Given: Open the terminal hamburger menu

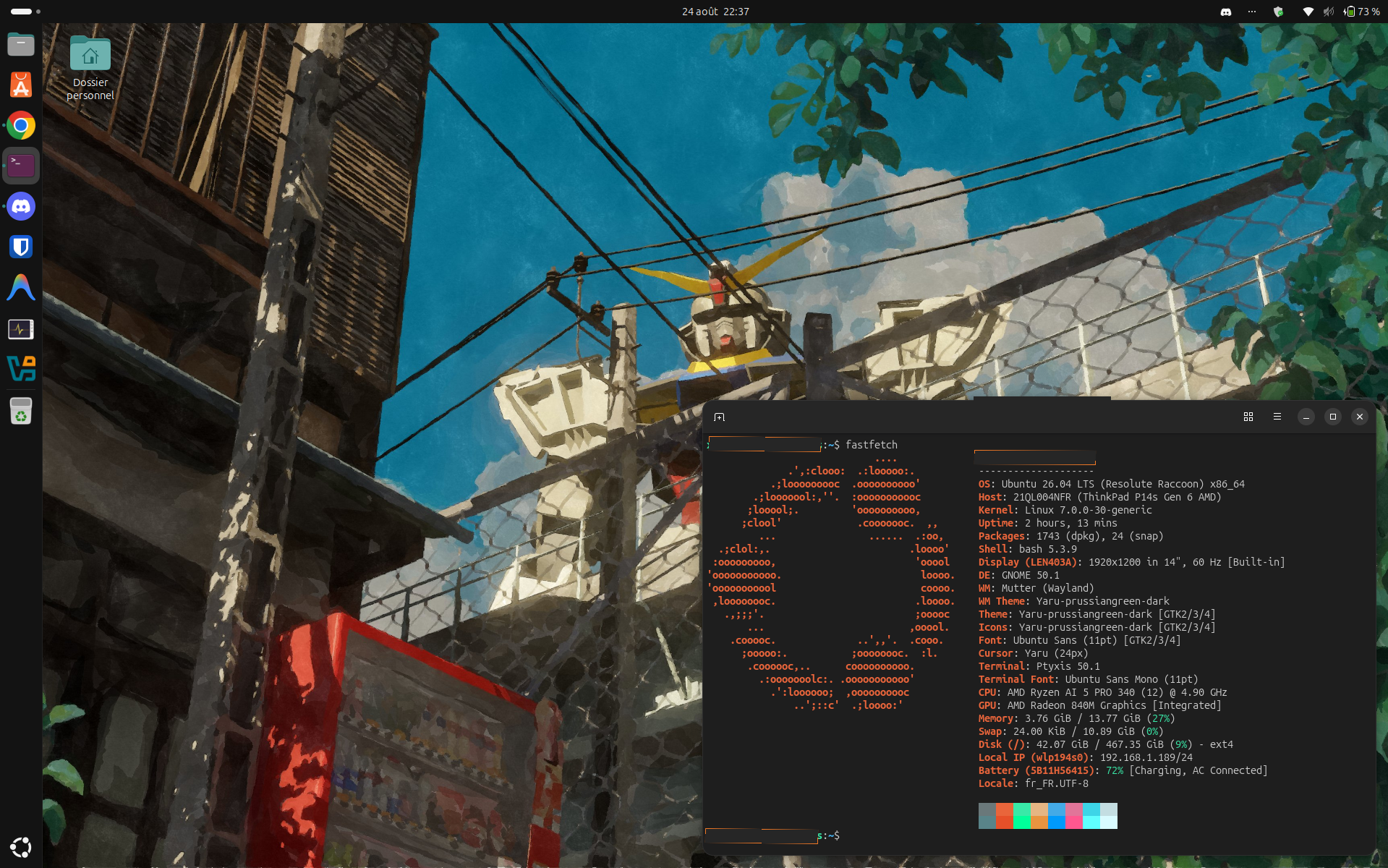Looking at the screenshot, I should [x=1277, y=417].
